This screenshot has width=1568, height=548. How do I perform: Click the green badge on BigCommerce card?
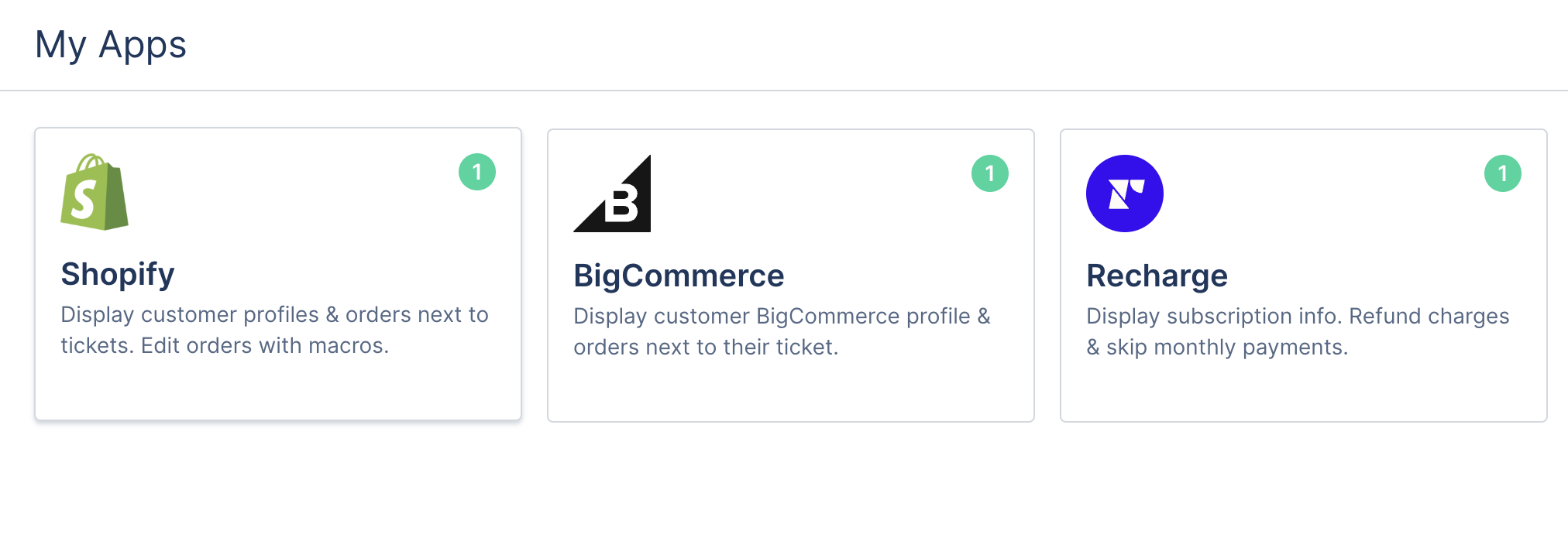coord(990,173)
